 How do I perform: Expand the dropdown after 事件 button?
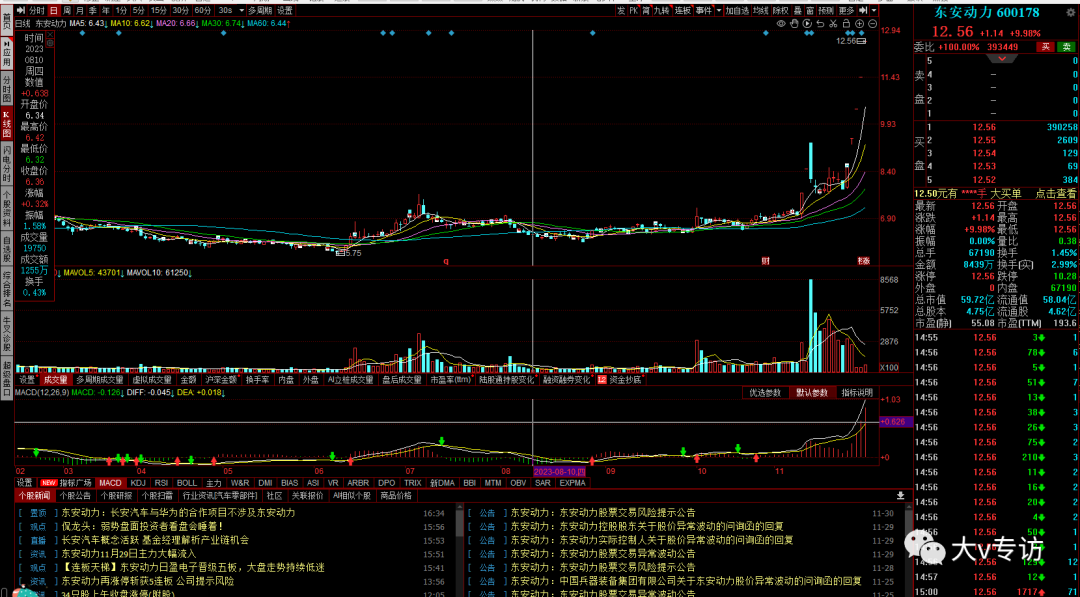pos(720,10)
